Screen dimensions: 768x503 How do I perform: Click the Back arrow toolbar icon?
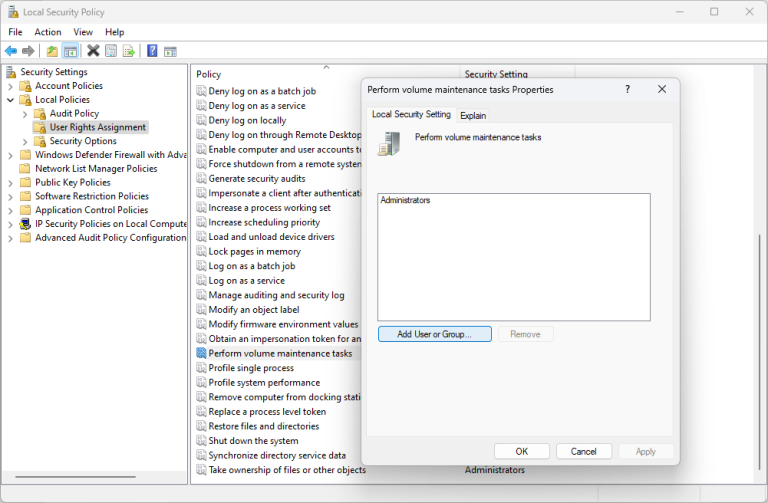[11, 51]
